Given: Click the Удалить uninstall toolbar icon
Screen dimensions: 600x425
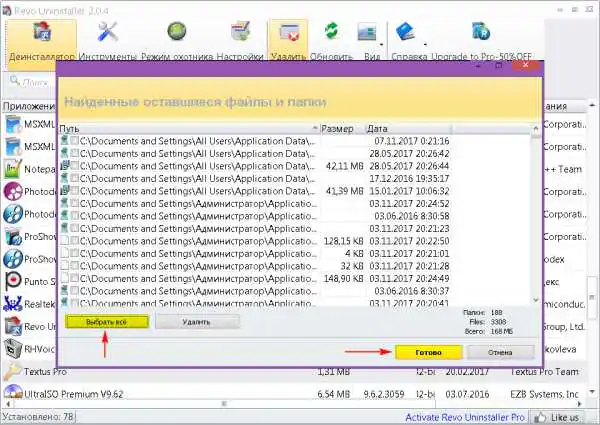Looking at the screenshot, I should (x=289, y=32).
